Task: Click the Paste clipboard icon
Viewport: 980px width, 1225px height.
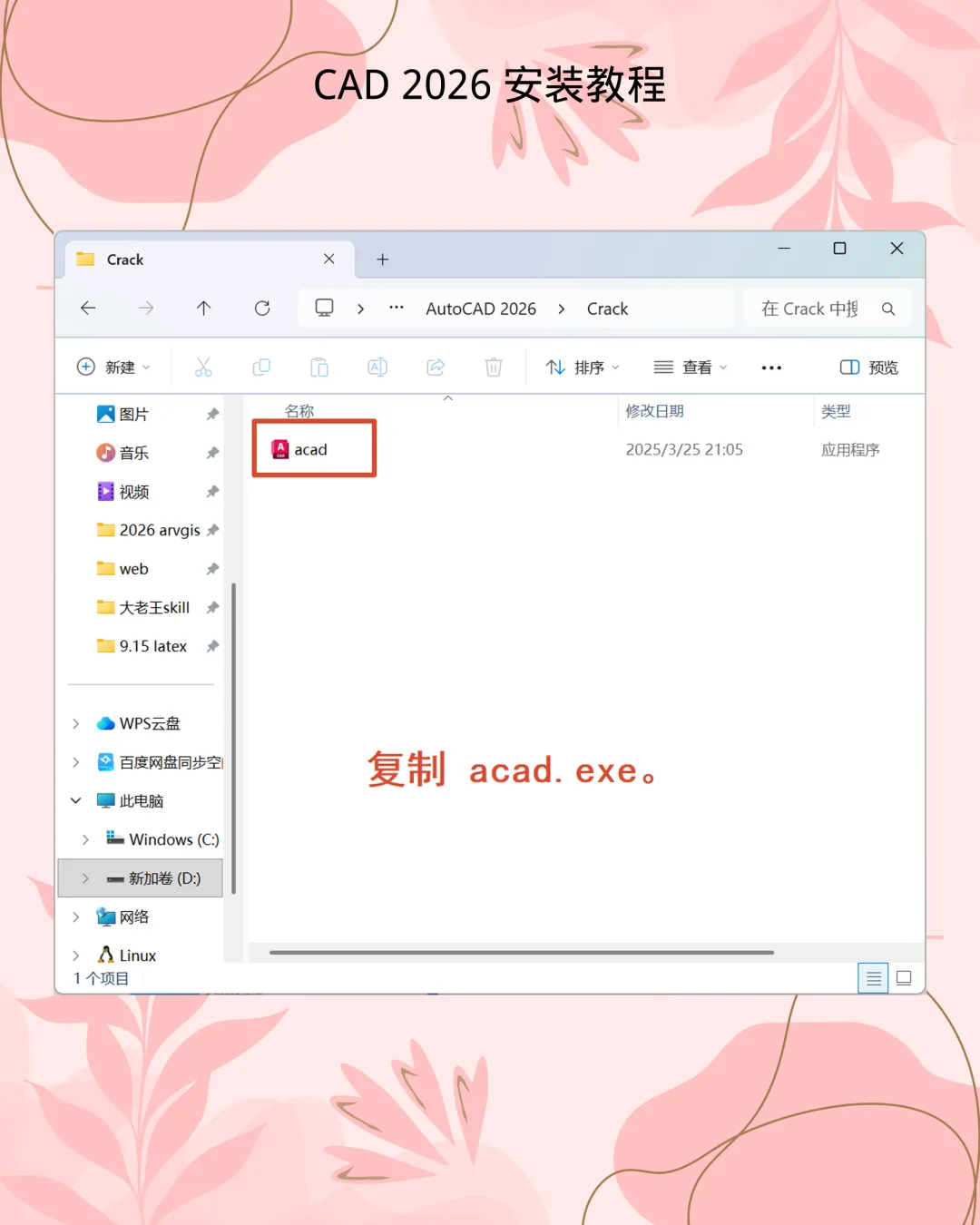Action: 319,367
